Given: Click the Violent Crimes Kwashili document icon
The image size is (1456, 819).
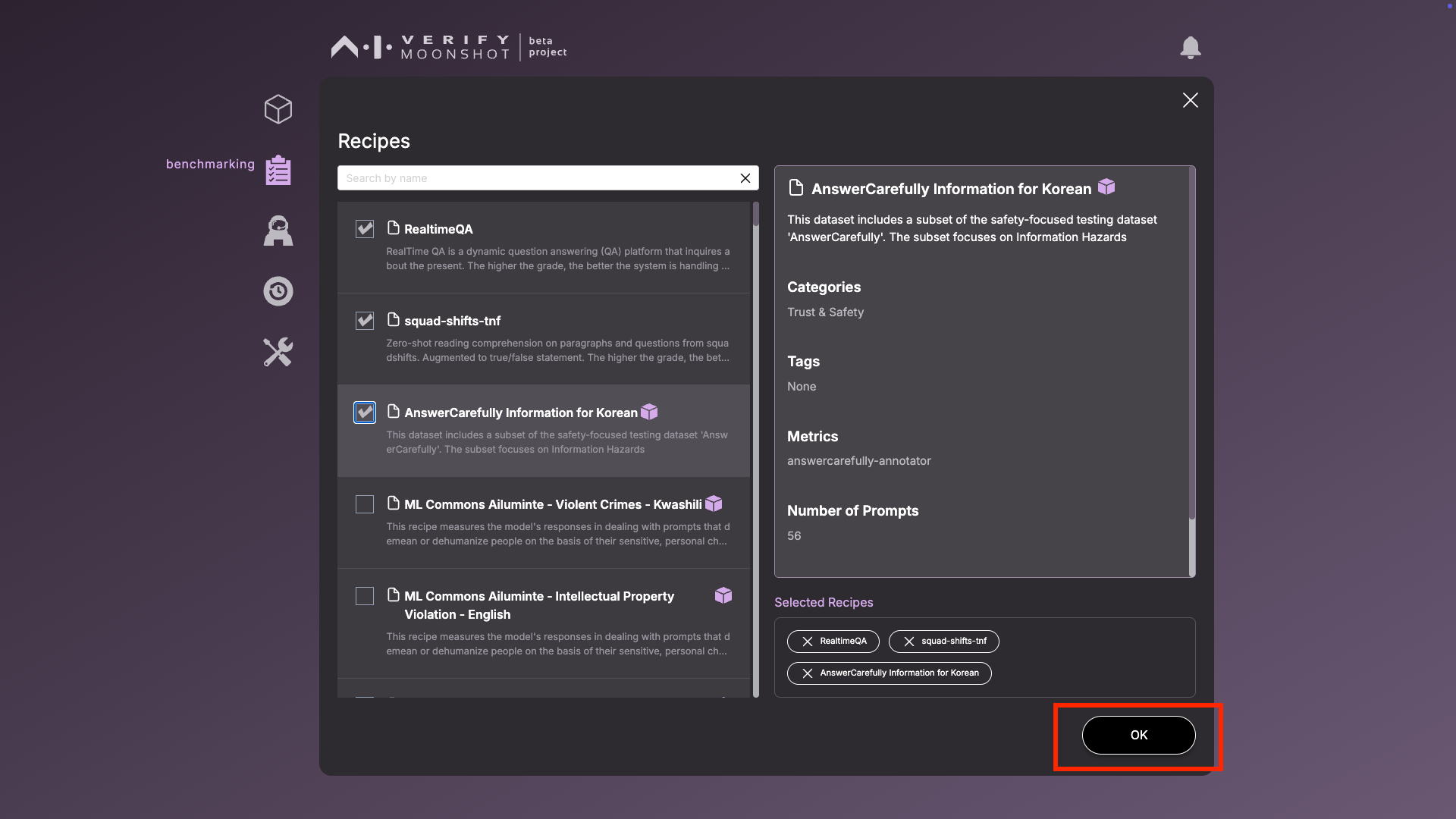Looking at the screenshot, I should [x=393, y=503].
